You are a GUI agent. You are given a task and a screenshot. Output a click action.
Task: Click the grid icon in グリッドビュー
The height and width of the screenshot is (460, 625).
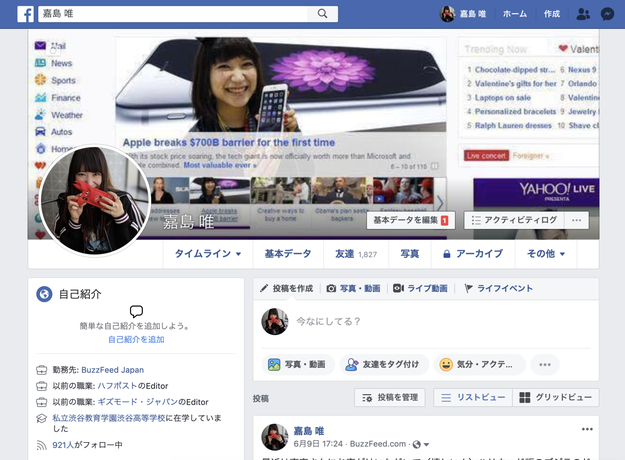pyautogui.click(x=525, y=397)
